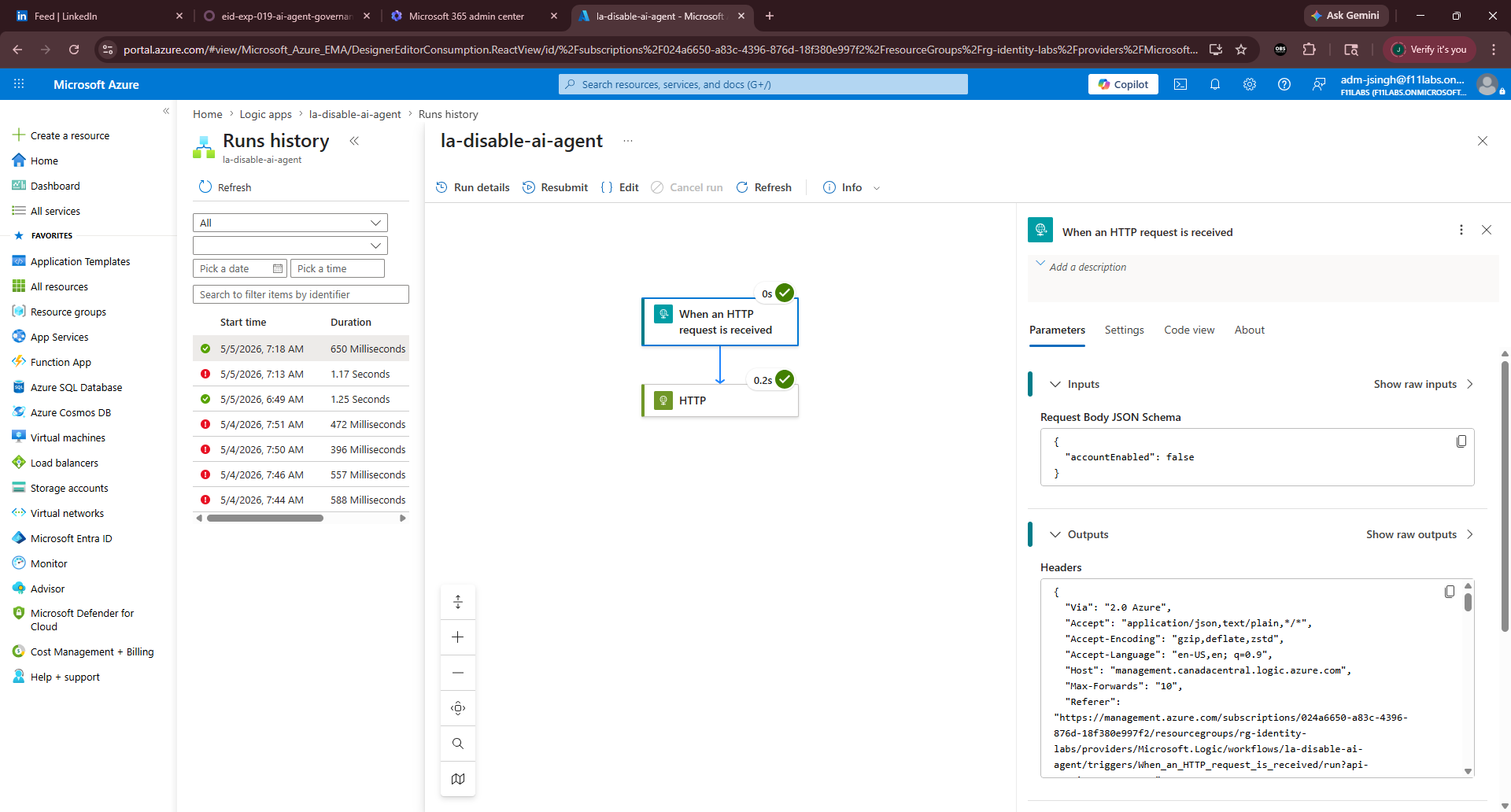The image size is (1511, 812).
Task: Open the calendar date picker icon
Action: 278,269
